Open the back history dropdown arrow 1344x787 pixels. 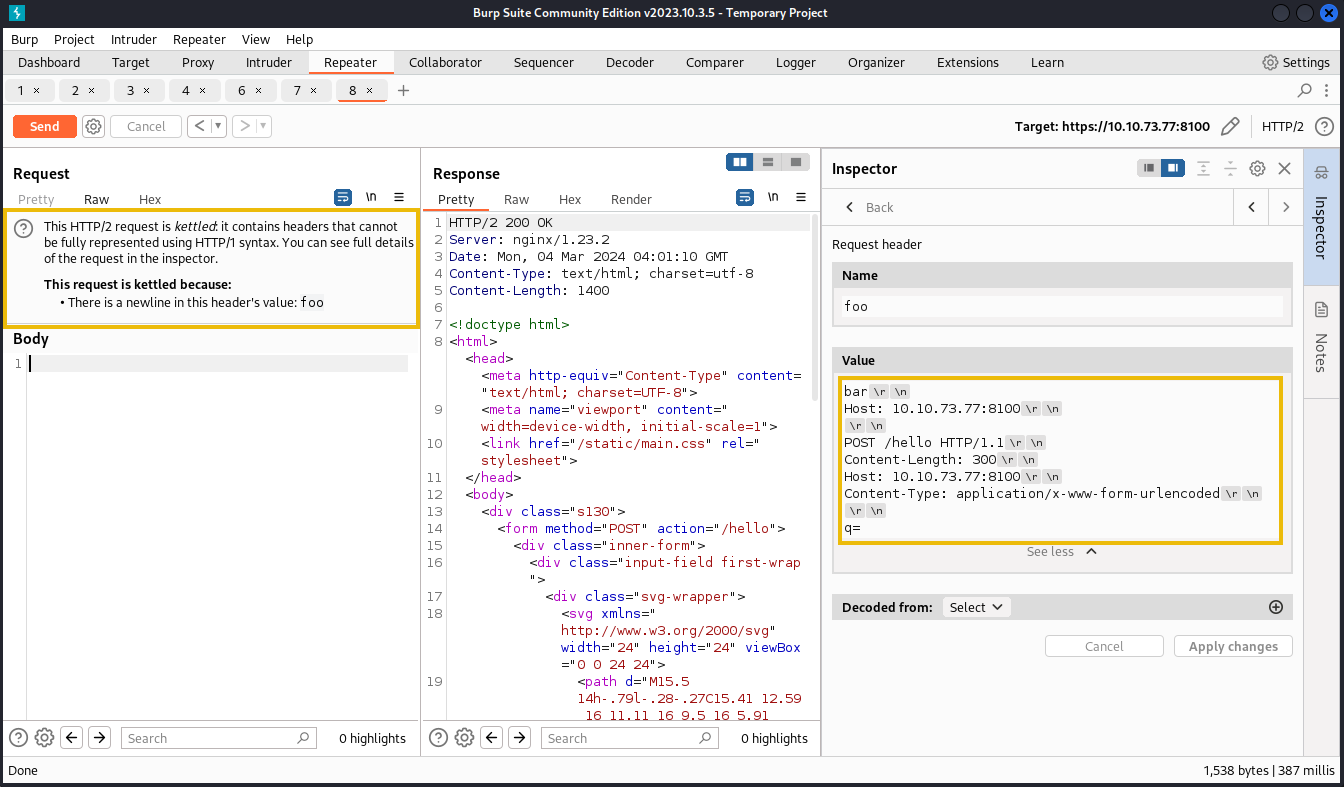pos(218,127)
